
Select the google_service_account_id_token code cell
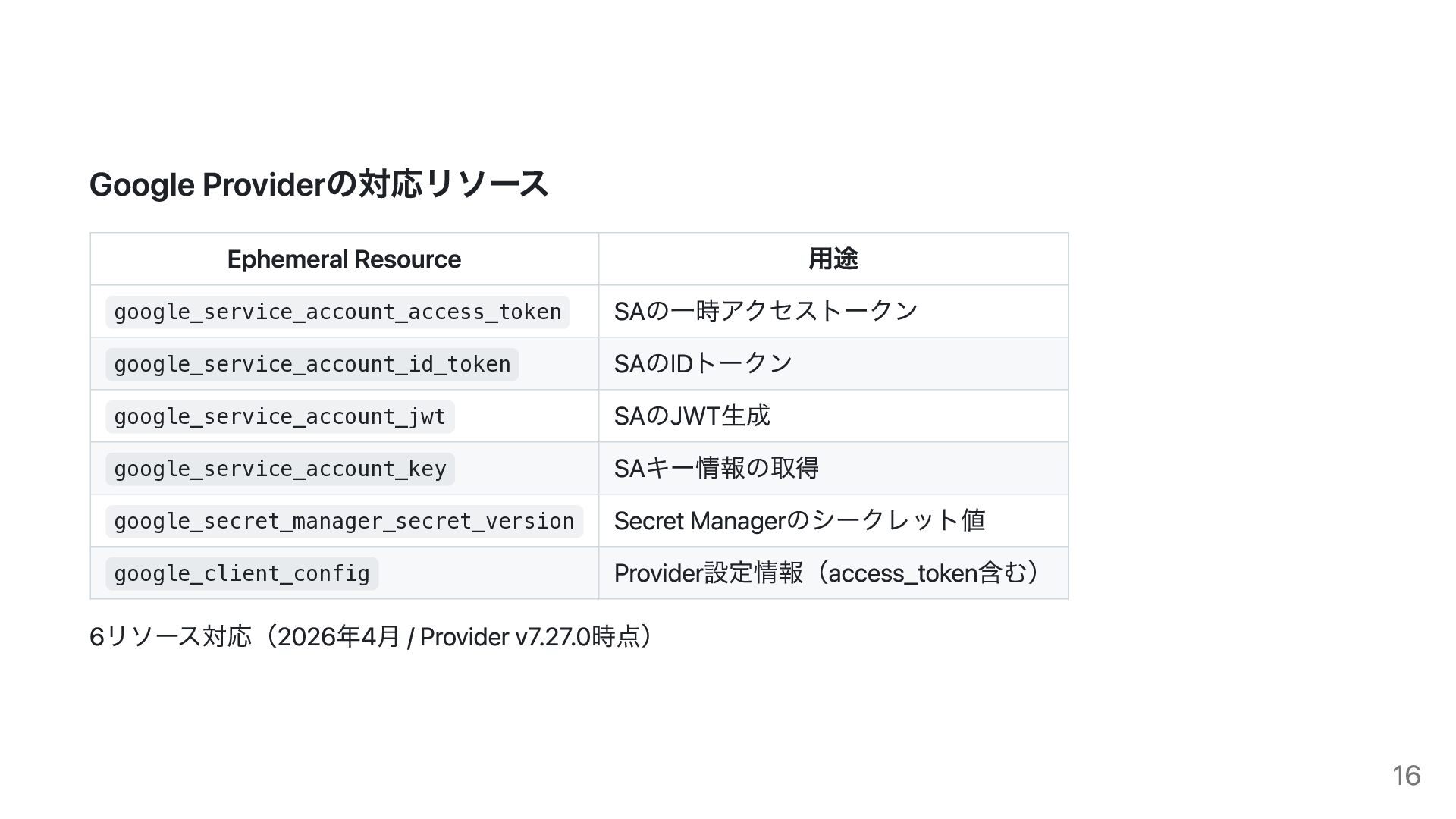pyautogui.click(x=312, y=364)
